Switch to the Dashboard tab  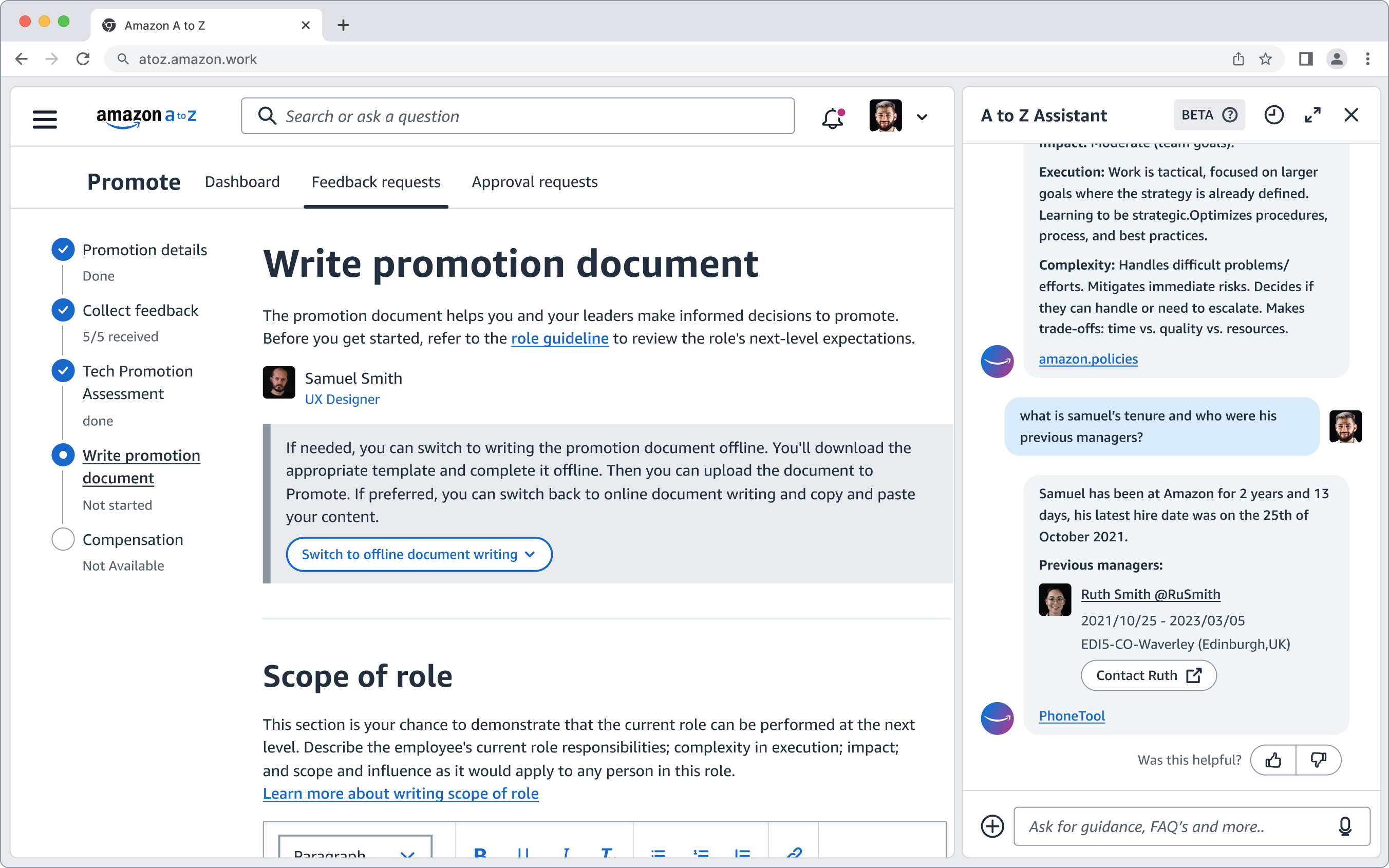[x=242, y=182]
